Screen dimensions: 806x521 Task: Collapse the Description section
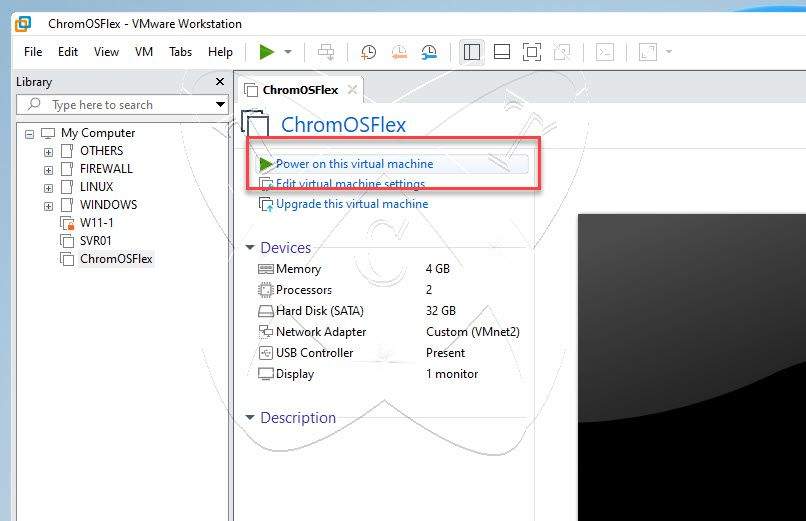[250, 418]
